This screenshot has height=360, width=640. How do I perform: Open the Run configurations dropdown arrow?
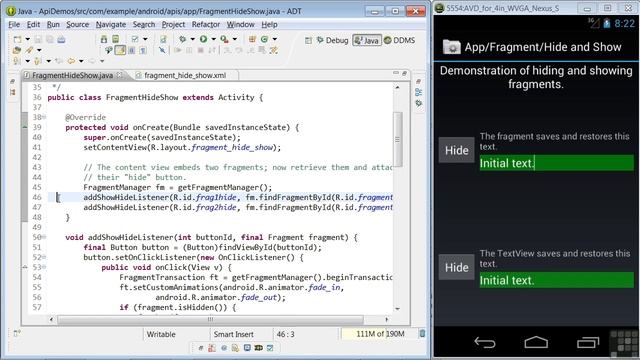click(x=213, y=39)
